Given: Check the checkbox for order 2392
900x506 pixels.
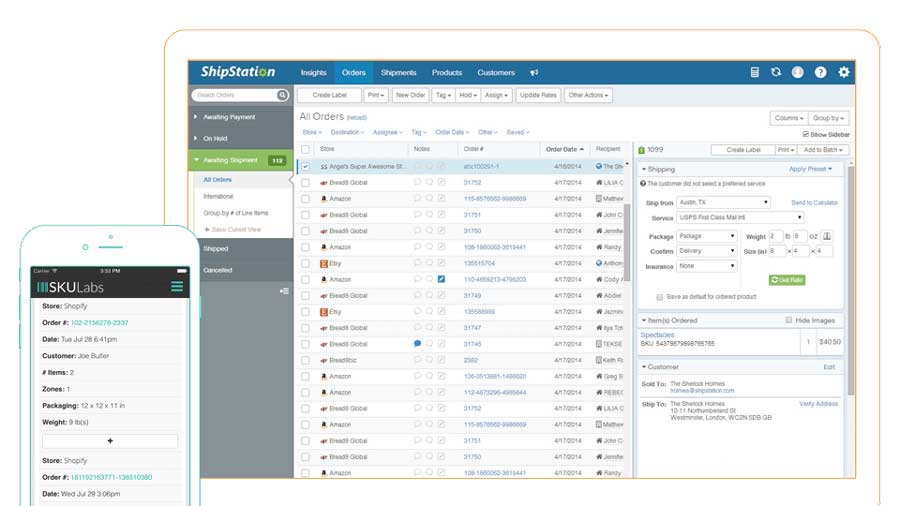Looking at the screenshot, I should tap(305, 360).
